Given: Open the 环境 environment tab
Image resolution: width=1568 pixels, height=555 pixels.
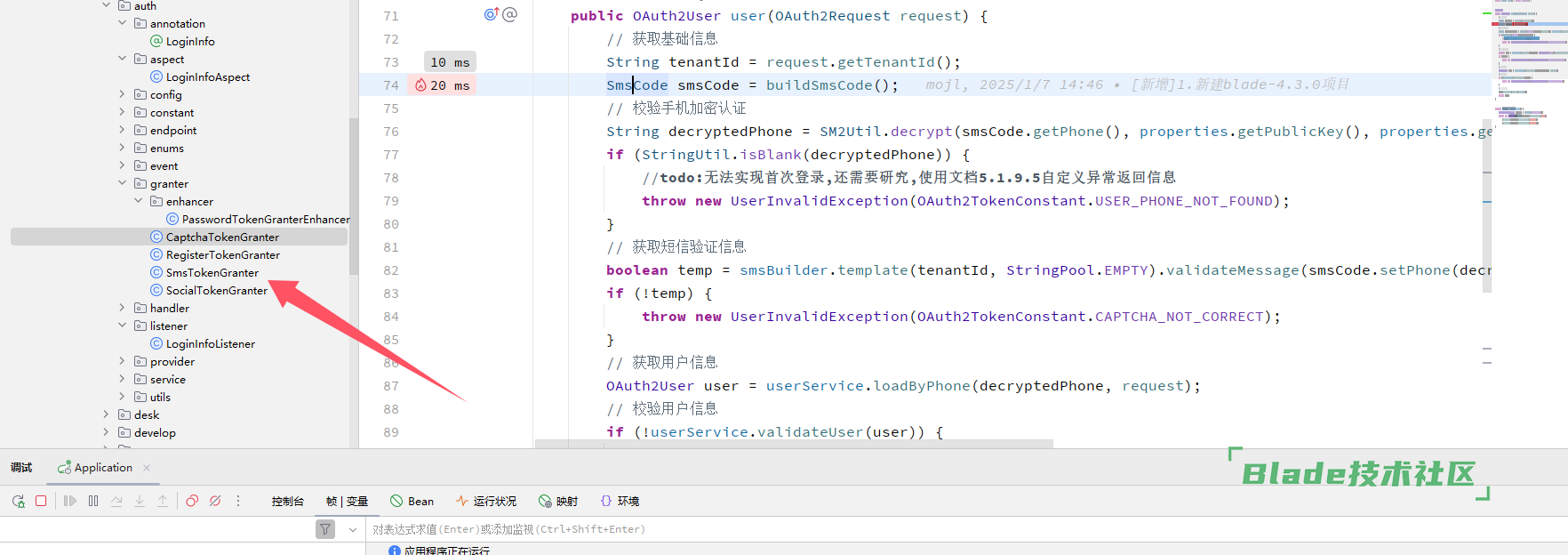Looking at the screenshot, I should (620, 502).
